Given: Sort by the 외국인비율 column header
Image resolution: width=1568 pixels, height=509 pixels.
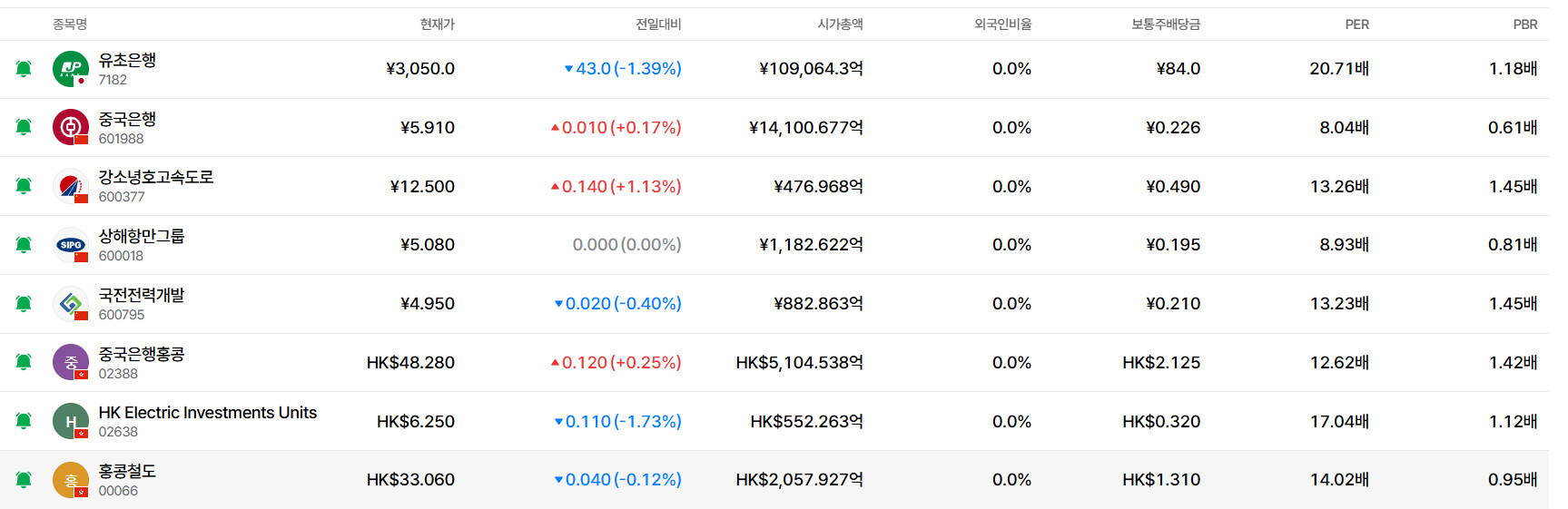Looking at the screenshot, I should pos(1003,24).
